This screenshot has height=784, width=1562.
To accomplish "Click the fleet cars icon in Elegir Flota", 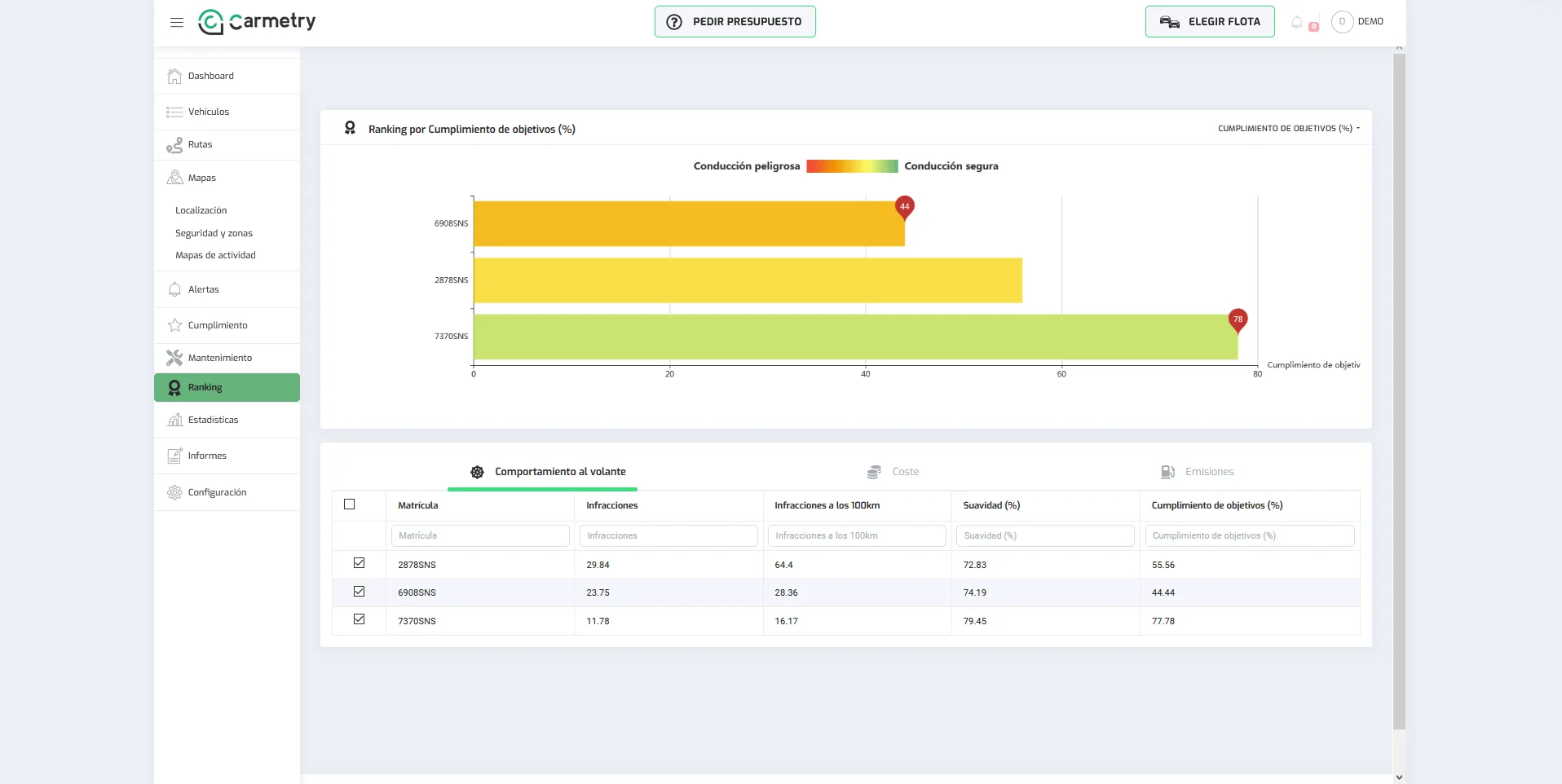I will click(x=1170, y=22).
